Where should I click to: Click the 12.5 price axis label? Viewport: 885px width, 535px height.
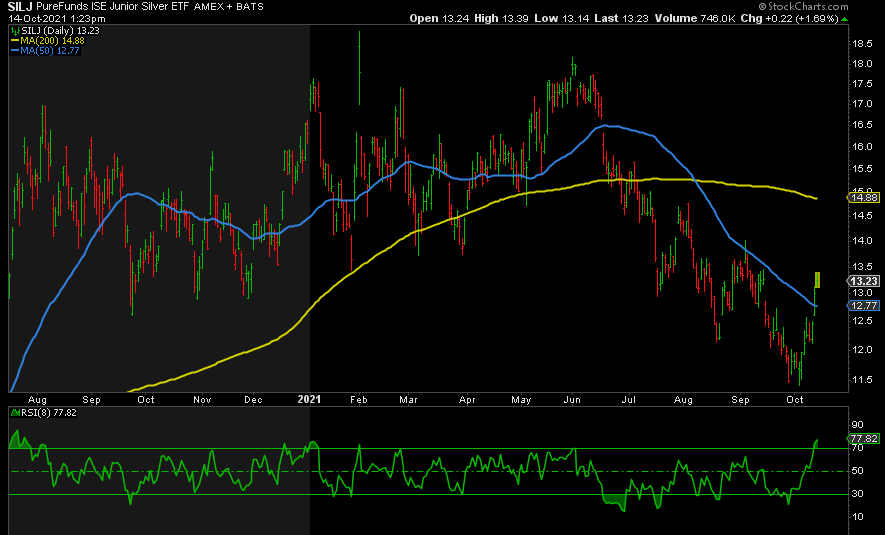862,321
